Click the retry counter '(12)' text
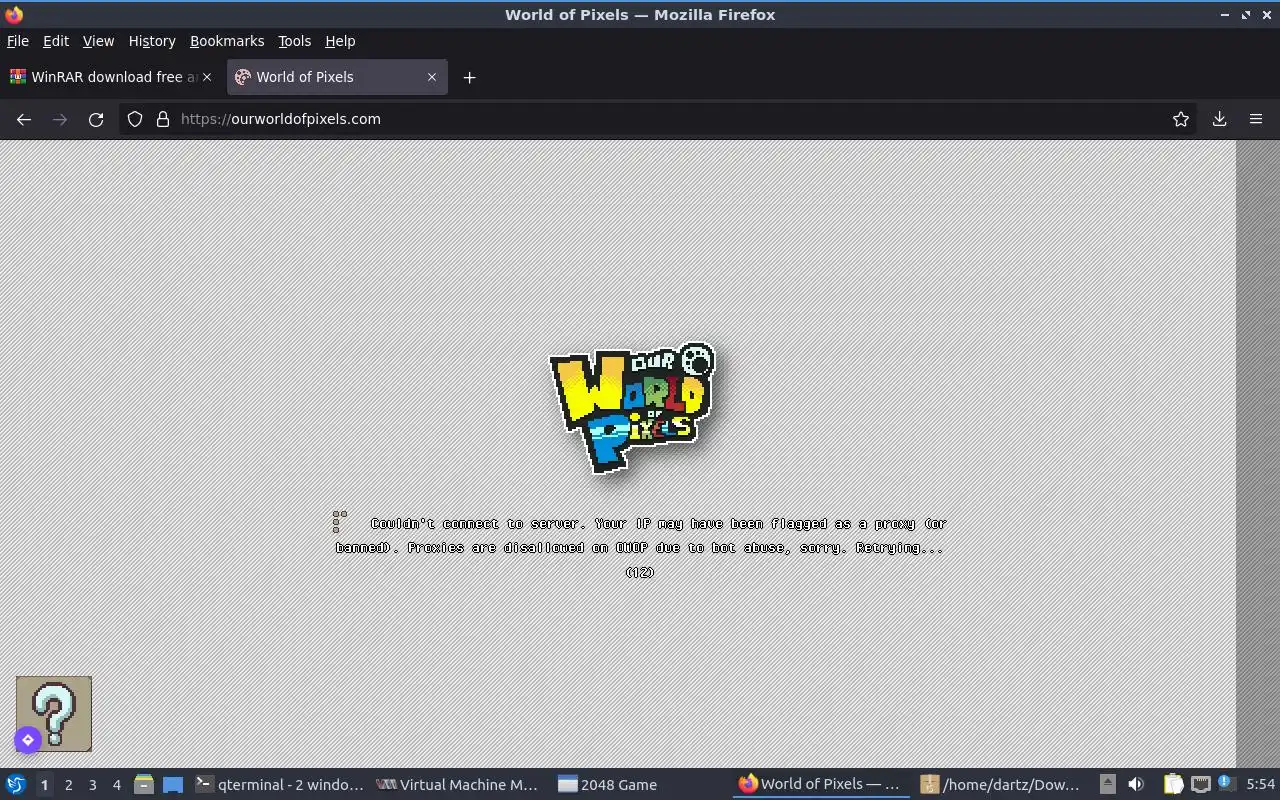This screenshot has width=1280, height=800. pos(640,572)
